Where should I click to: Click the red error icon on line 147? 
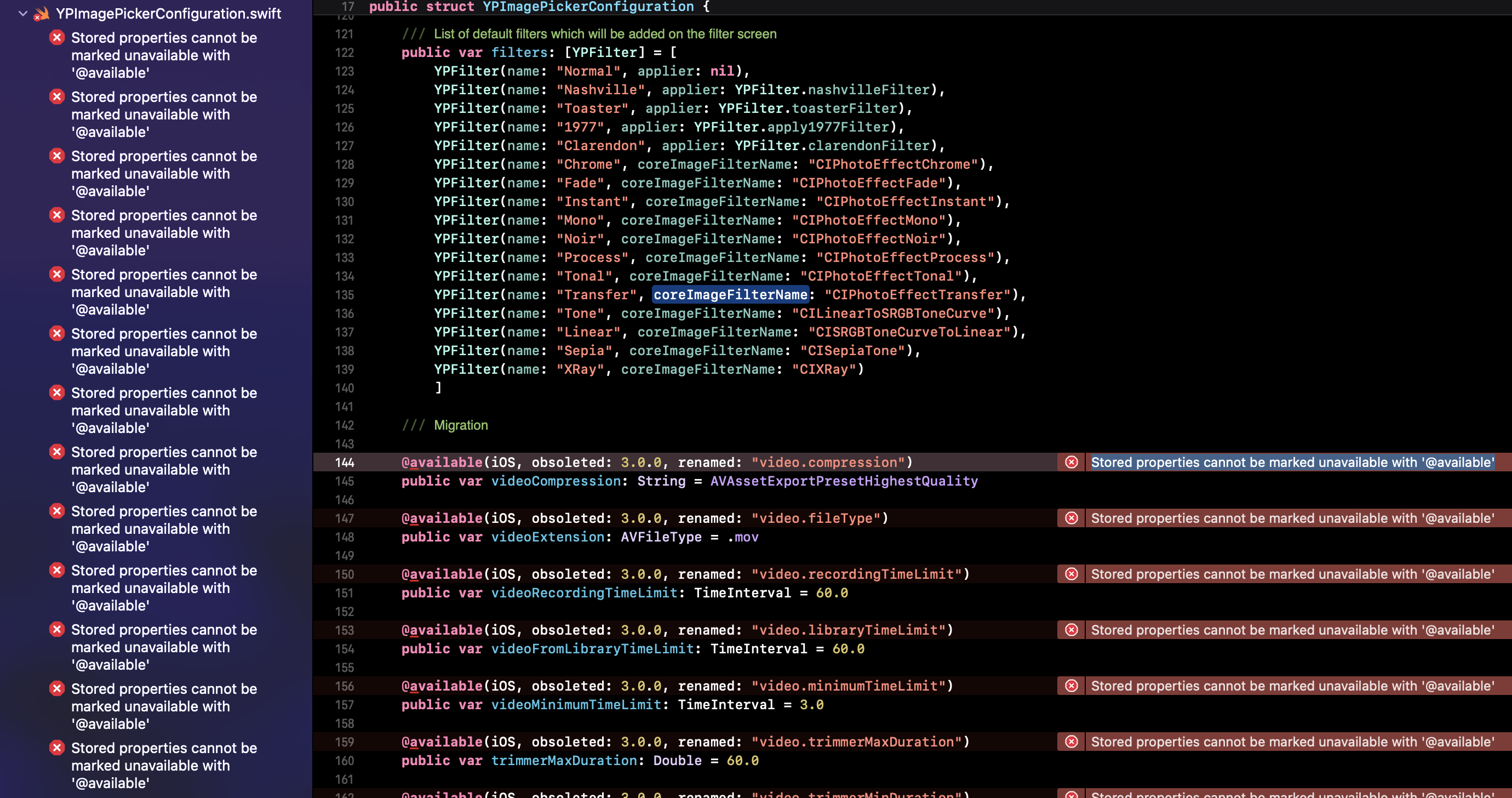coord(1072,518)
